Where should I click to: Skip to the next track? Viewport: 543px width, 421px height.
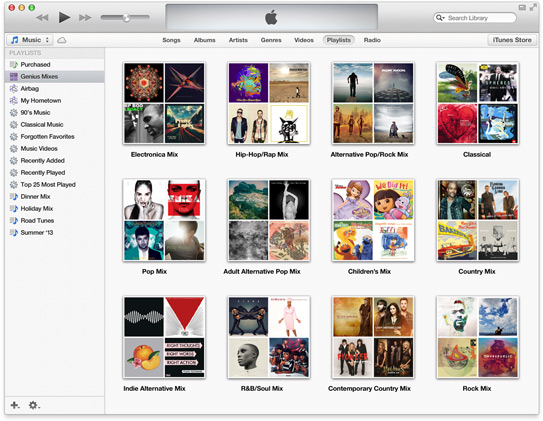(x=85, y=17)
